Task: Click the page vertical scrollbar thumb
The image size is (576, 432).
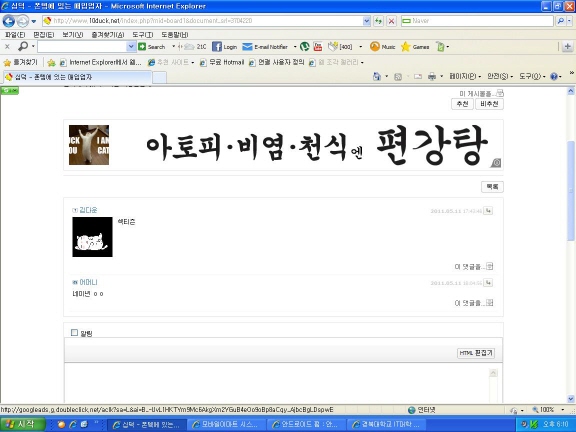Action: click(571, 191)
